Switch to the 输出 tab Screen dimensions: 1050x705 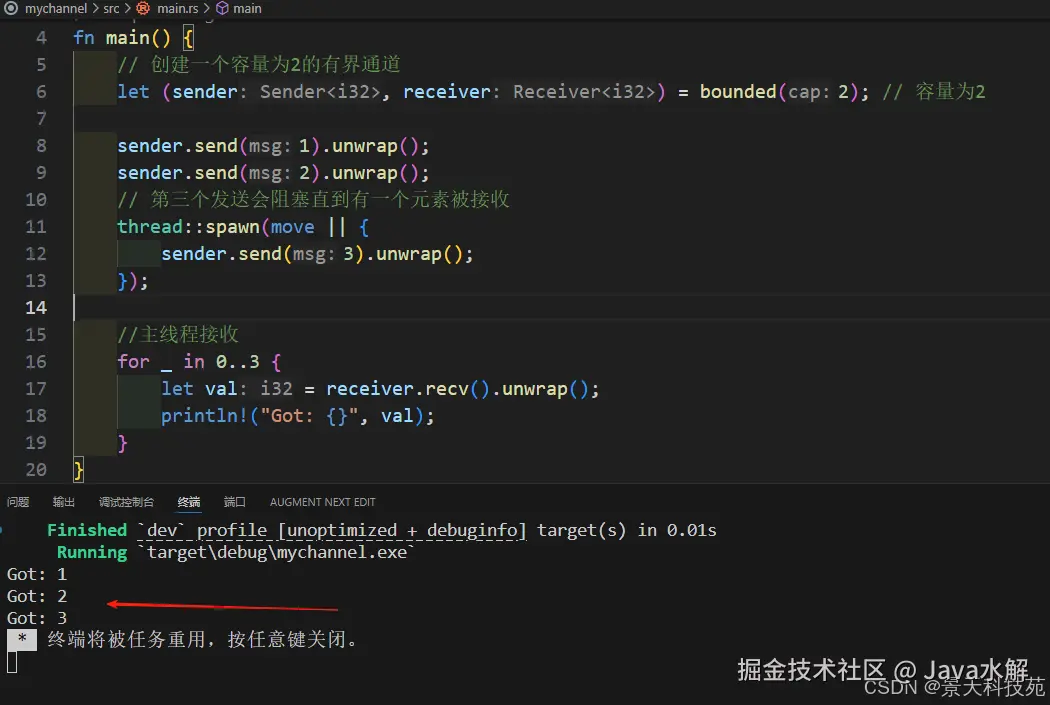(63, 502)
